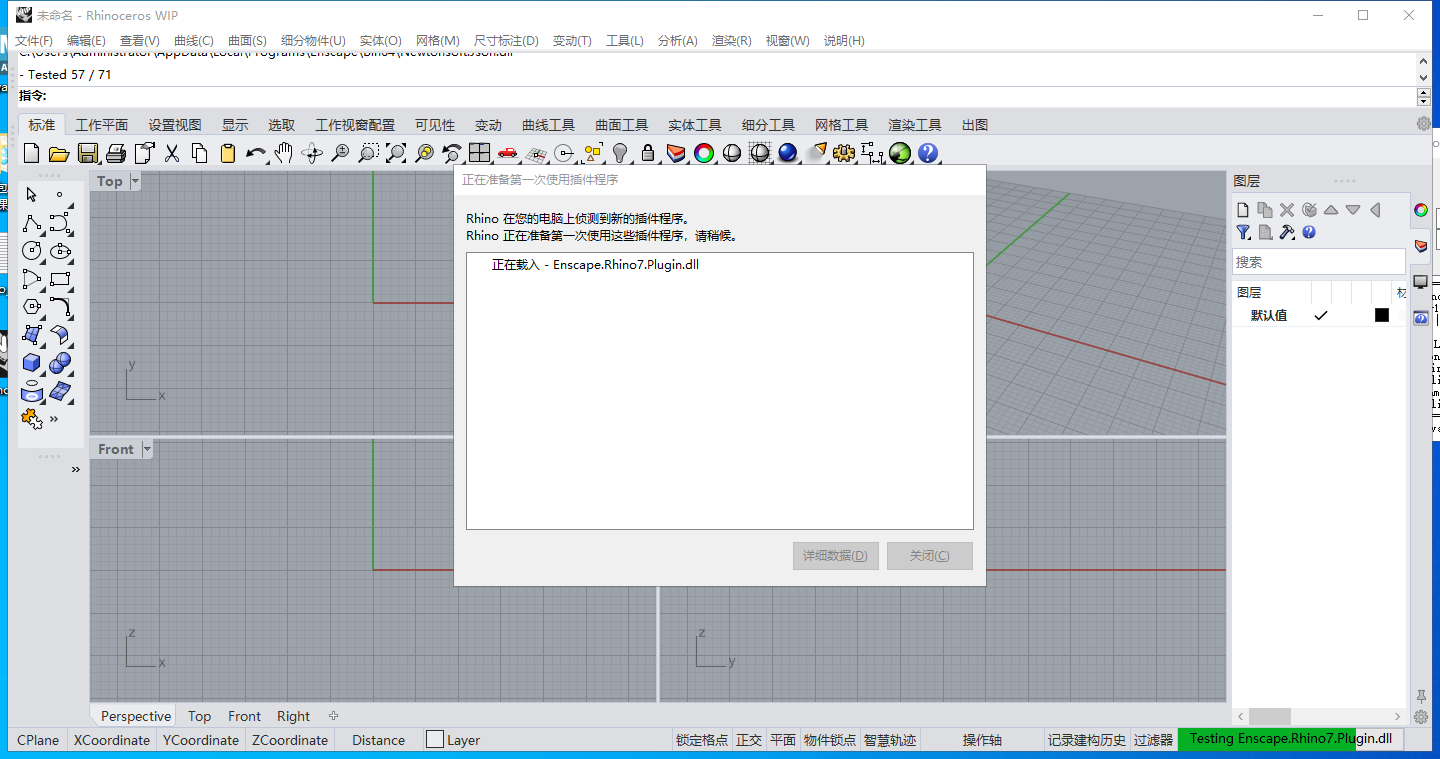
Task: Click the Paste clipboard icon
Action: pyautogui.click(x=227, y=153)
